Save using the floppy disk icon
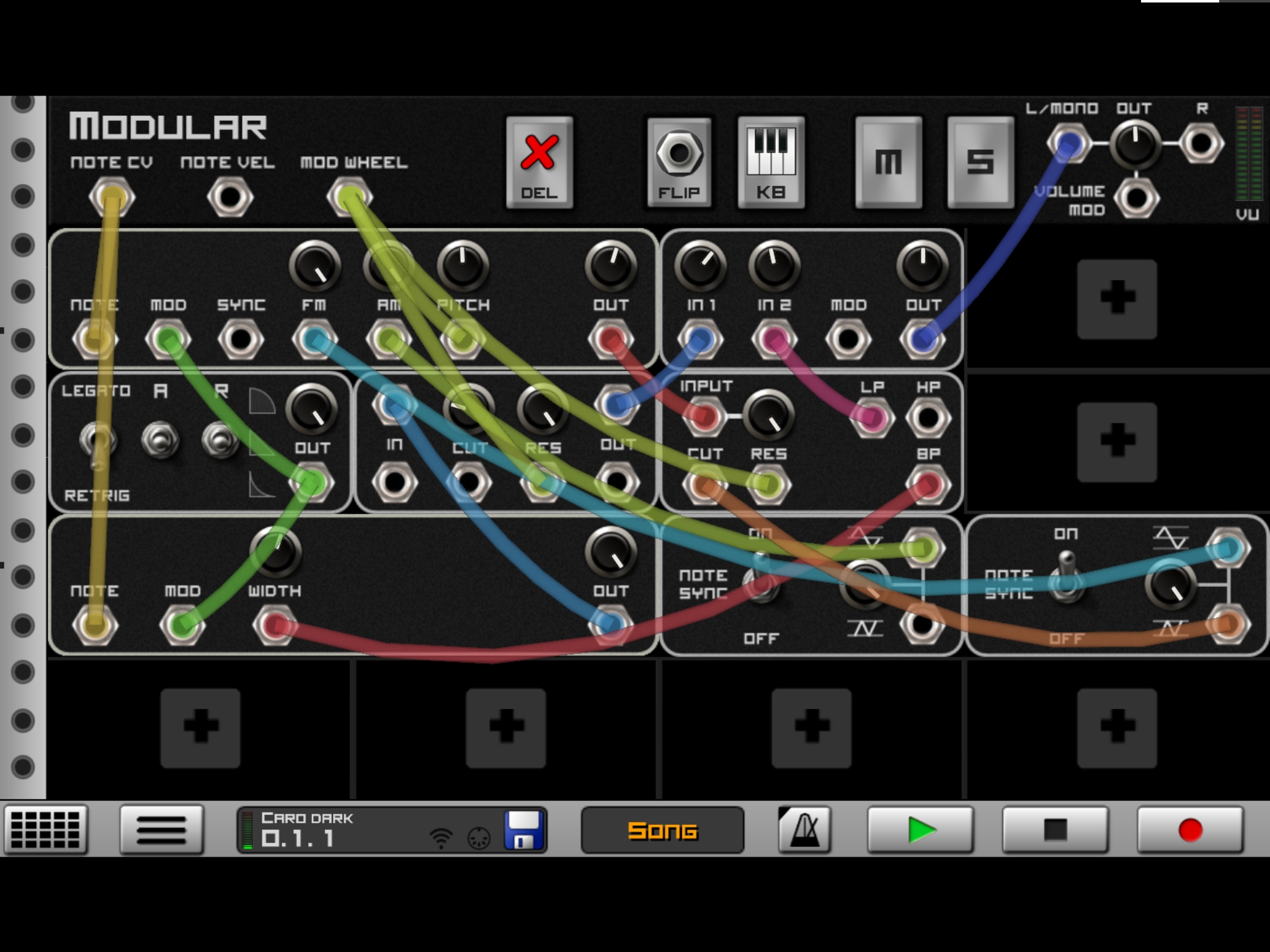Viewport: 1270px width, 952px height. 524,830
